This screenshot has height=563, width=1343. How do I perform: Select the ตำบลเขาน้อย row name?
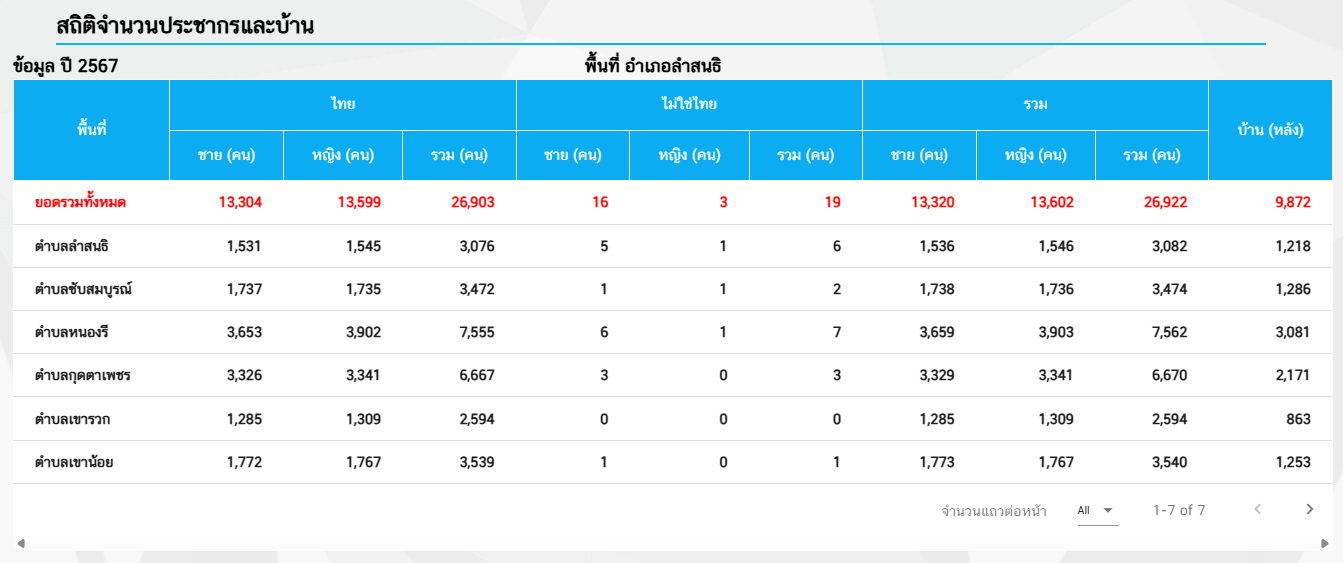click(x=74, y=462)
